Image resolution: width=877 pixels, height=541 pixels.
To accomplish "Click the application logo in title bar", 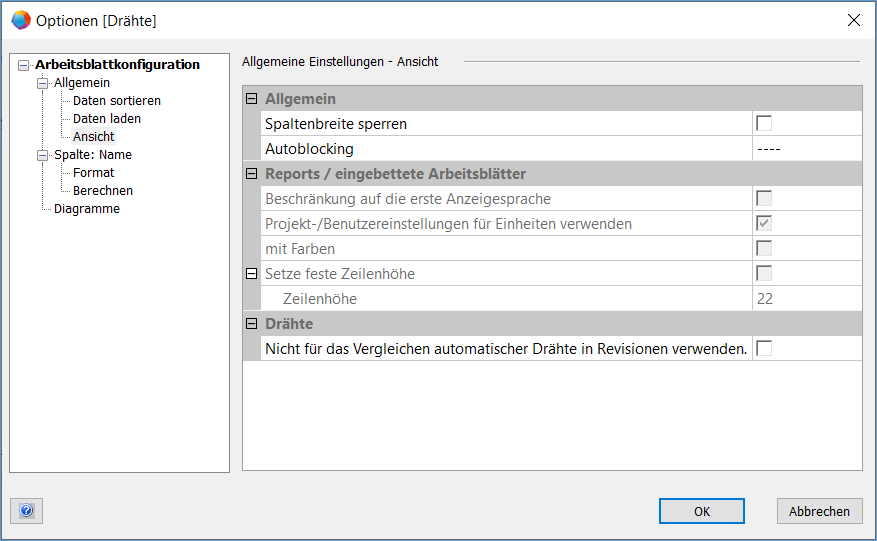I will tap(20, 20).
